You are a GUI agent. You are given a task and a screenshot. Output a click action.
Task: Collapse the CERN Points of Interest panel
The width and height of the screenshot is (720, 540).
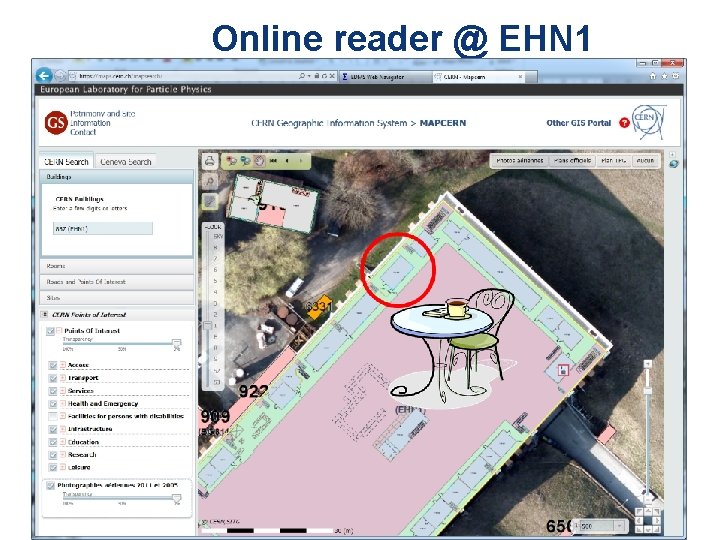click(x=45, y=315)
